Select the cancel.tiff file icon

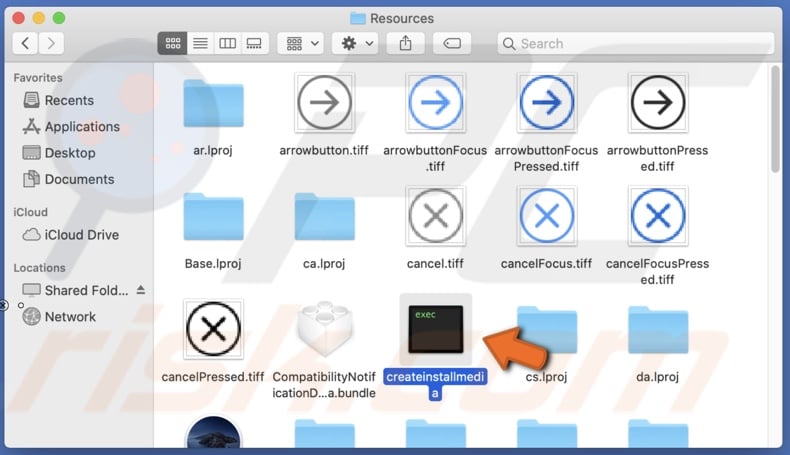coord(435,216)
